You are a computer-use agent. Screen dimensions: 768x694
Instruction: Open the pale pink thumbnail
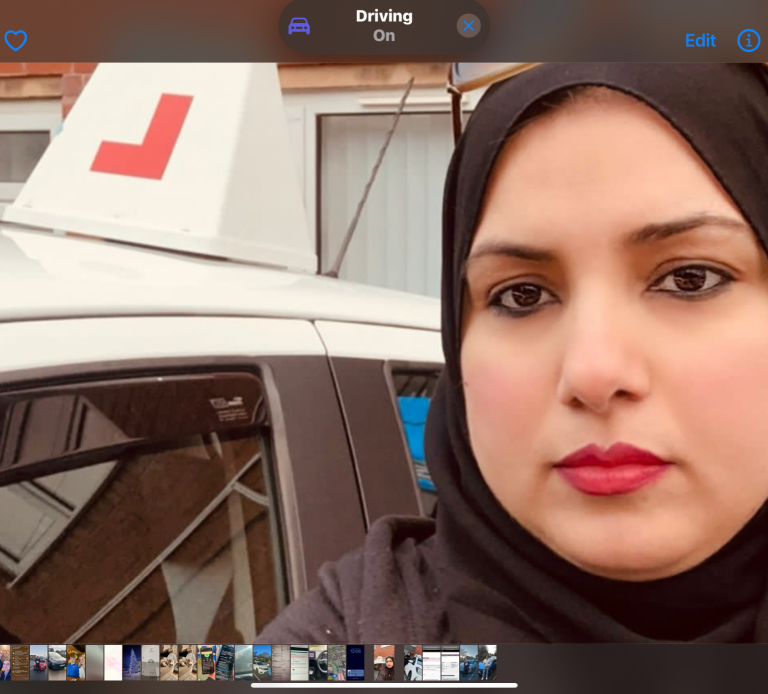(x=113, y=663)
